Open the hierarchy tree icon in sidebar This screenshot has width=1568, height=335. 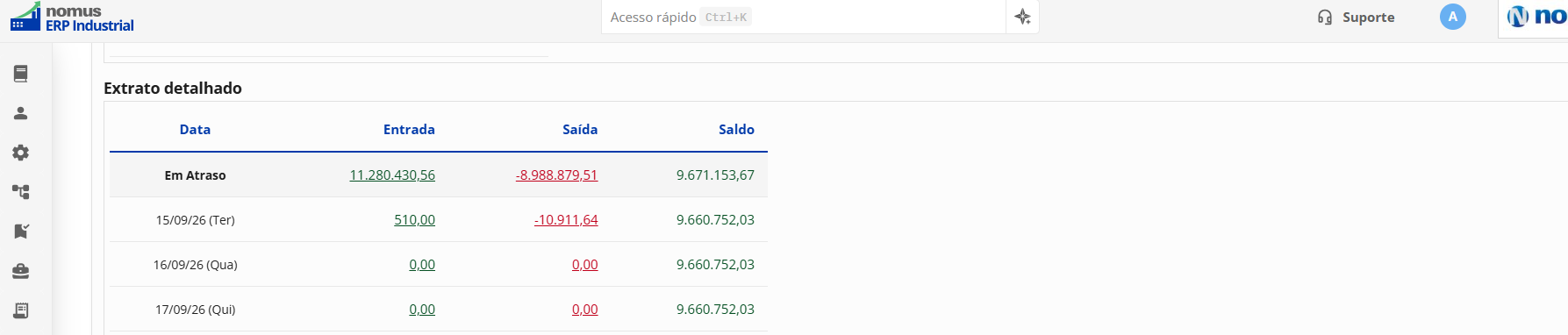(x=21, y=192)
